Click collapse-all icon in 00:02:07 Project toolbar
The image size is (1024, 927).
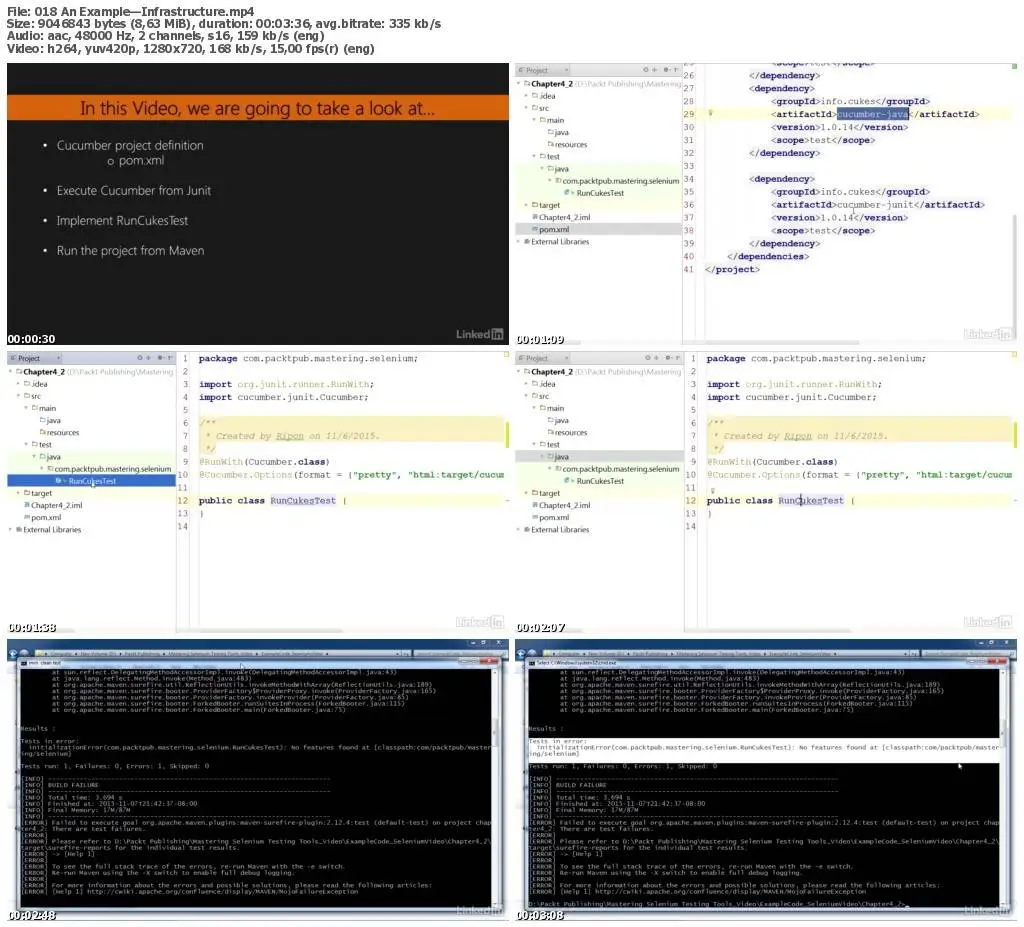(655, 358)
